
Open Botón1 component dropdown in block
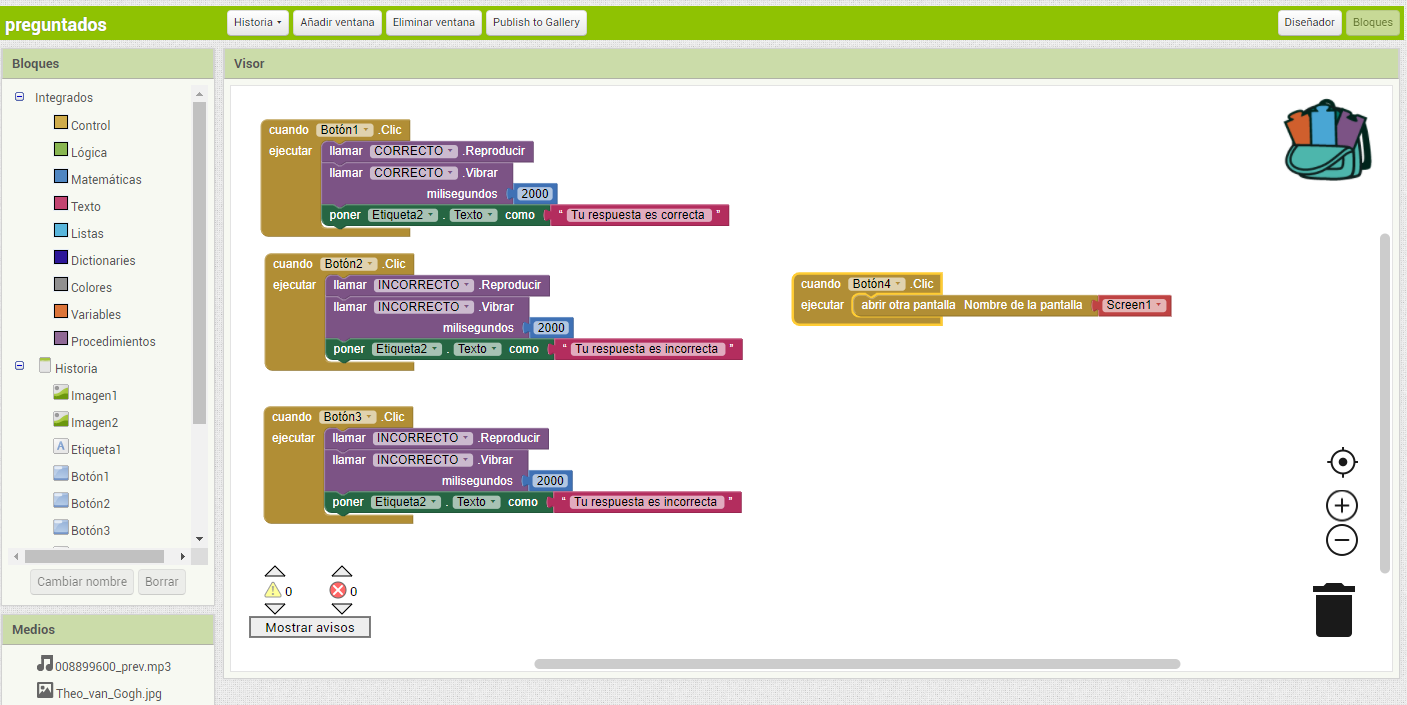345,130
